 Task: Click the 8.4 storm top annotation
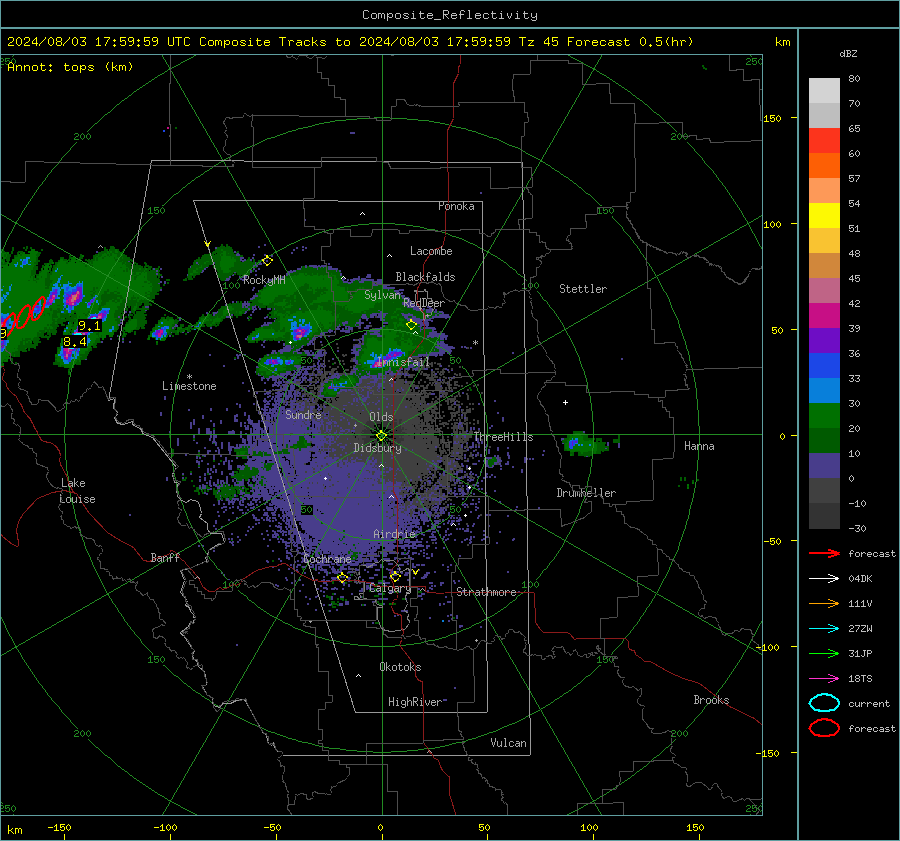tap(75, 342)
